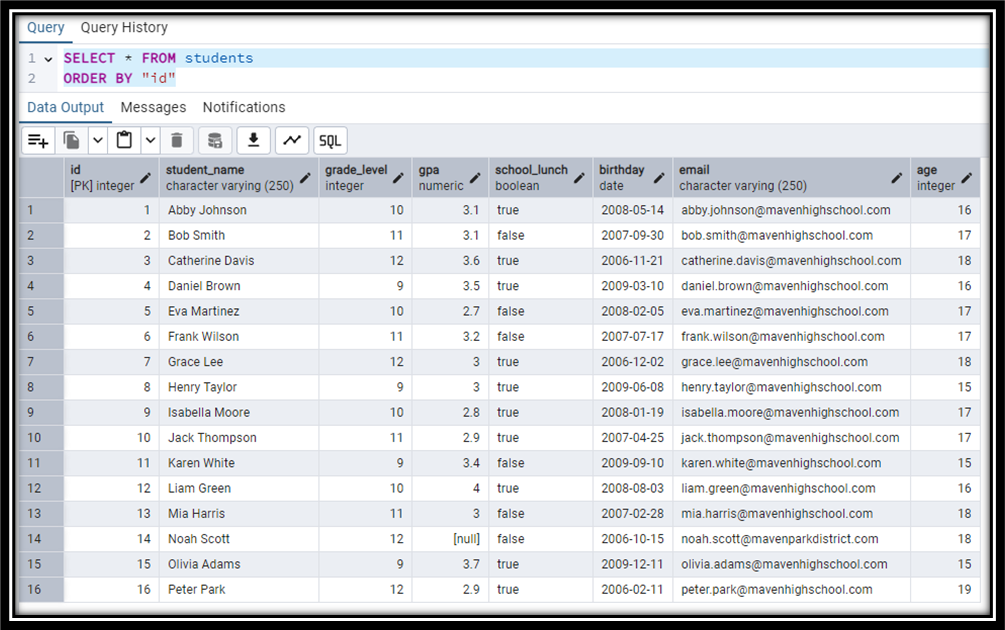The image size is (1005, 630).
Task: Click the Save data changes database icon
Action: [x=215, y=140]
